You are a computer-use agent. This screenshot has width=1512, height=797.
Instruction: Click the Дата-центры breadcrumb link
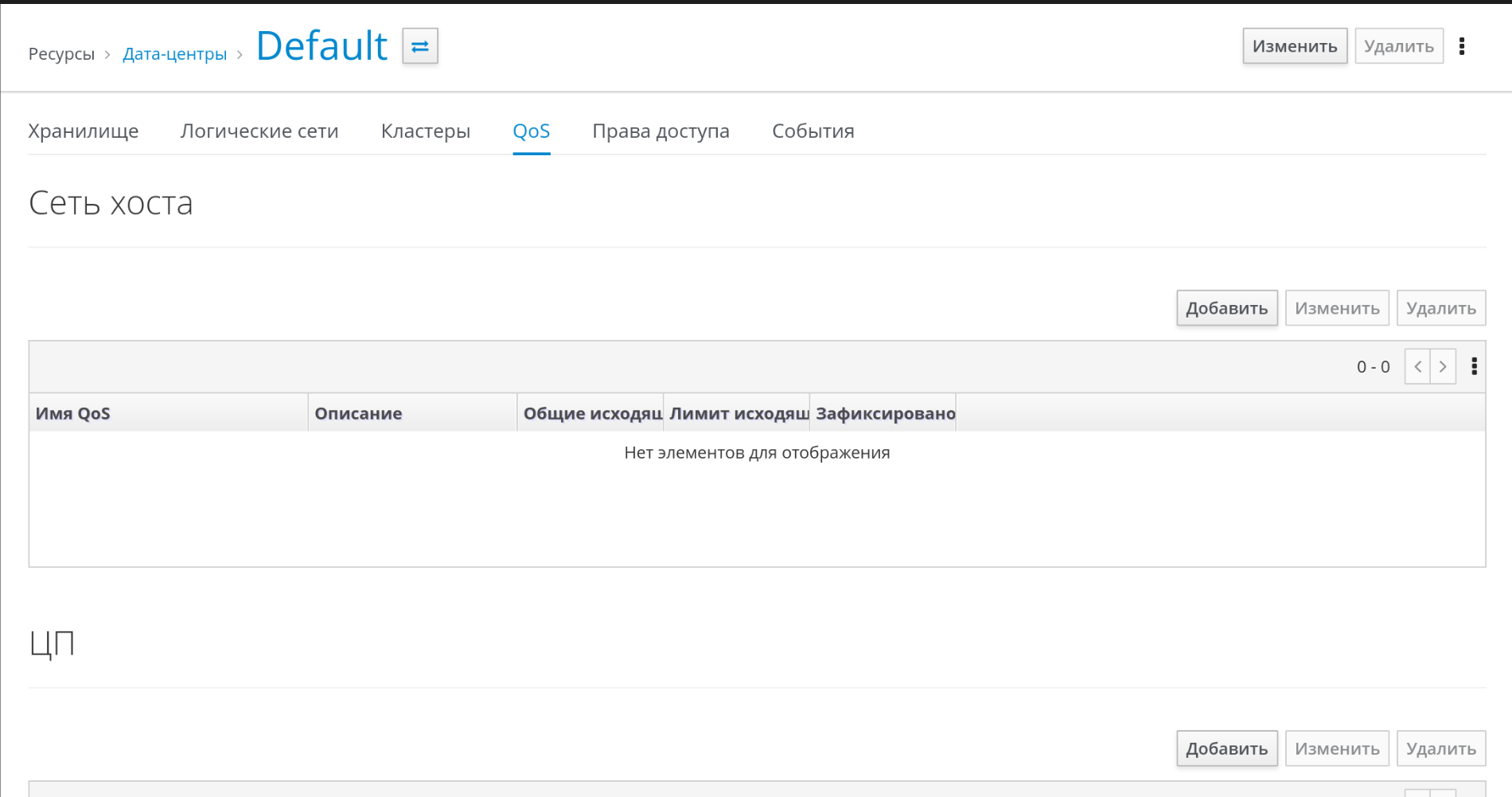pyautogui.click(x=174, y=54)
